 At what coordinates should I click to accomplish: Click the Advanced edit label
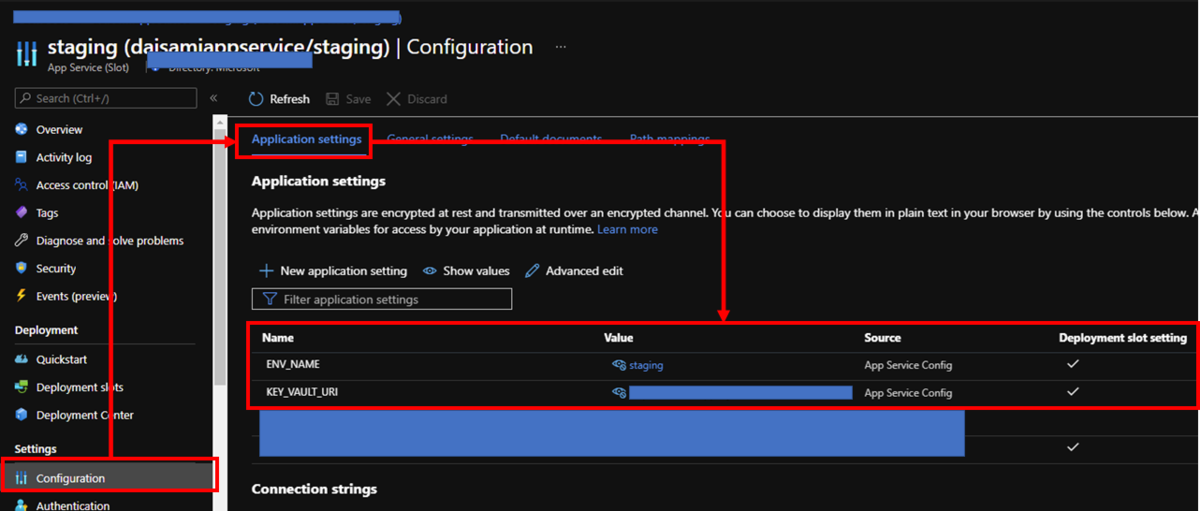tap(584, 271)
